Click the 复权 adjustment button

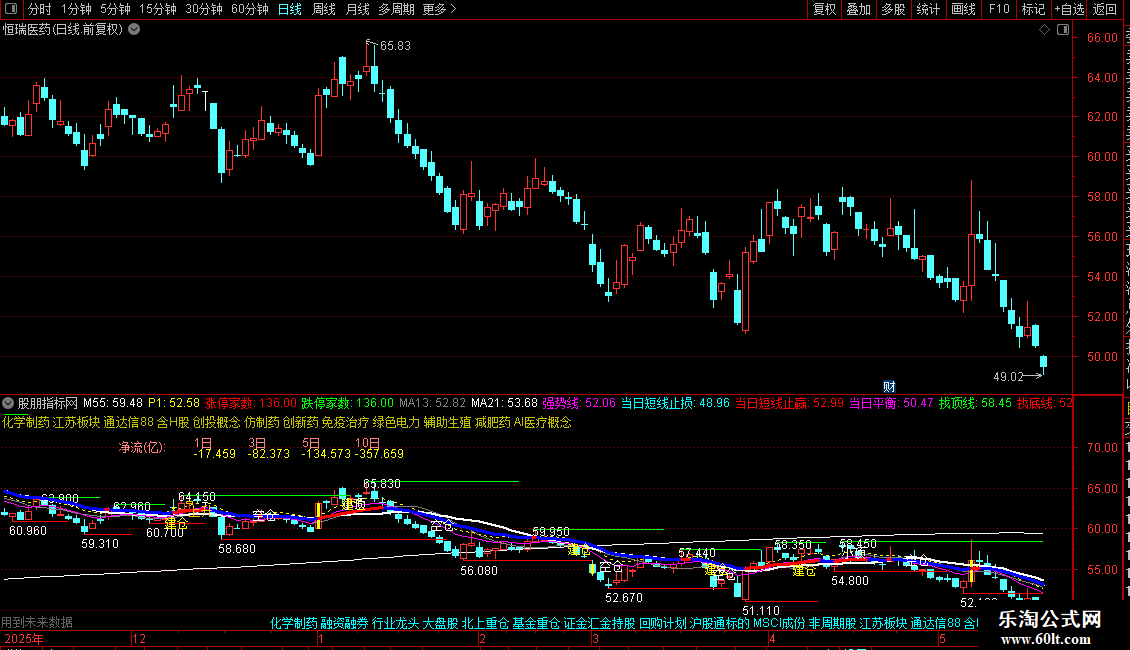click(x=824, y=9)
